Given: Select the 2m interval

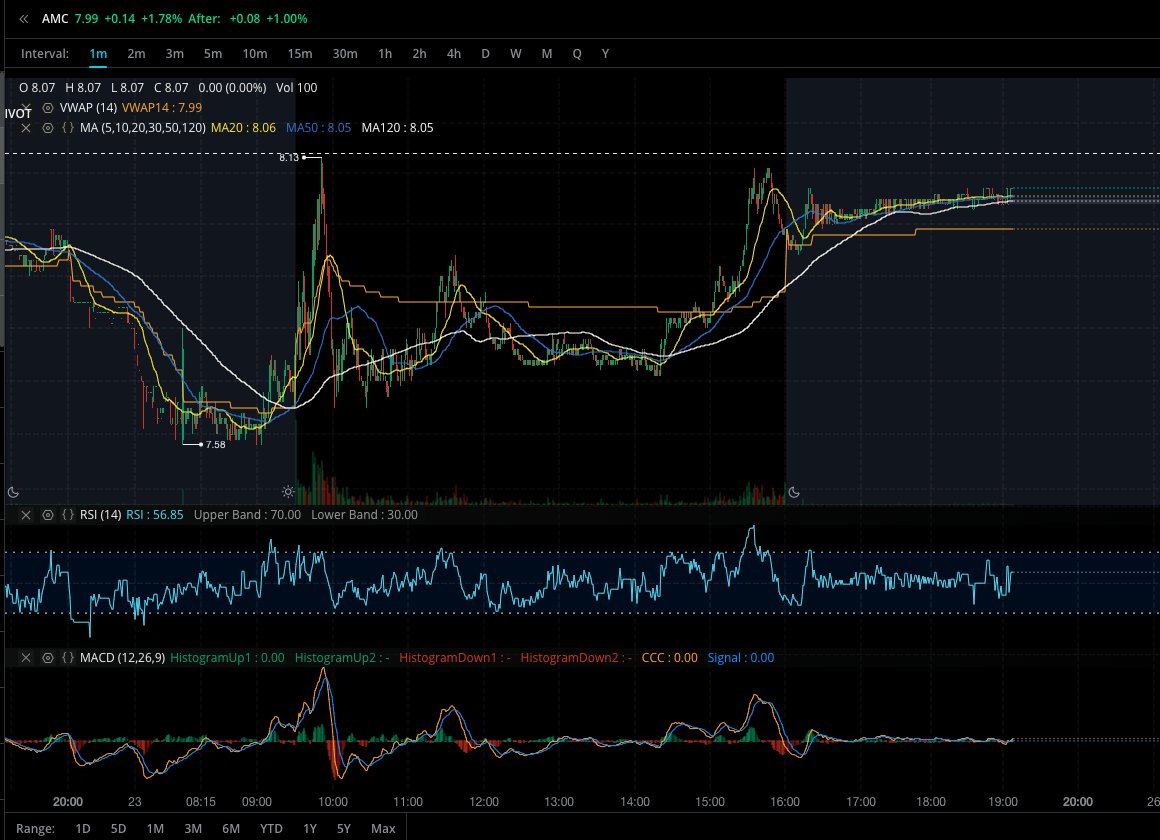Looking at the screenshot, I should coord(136,53).
